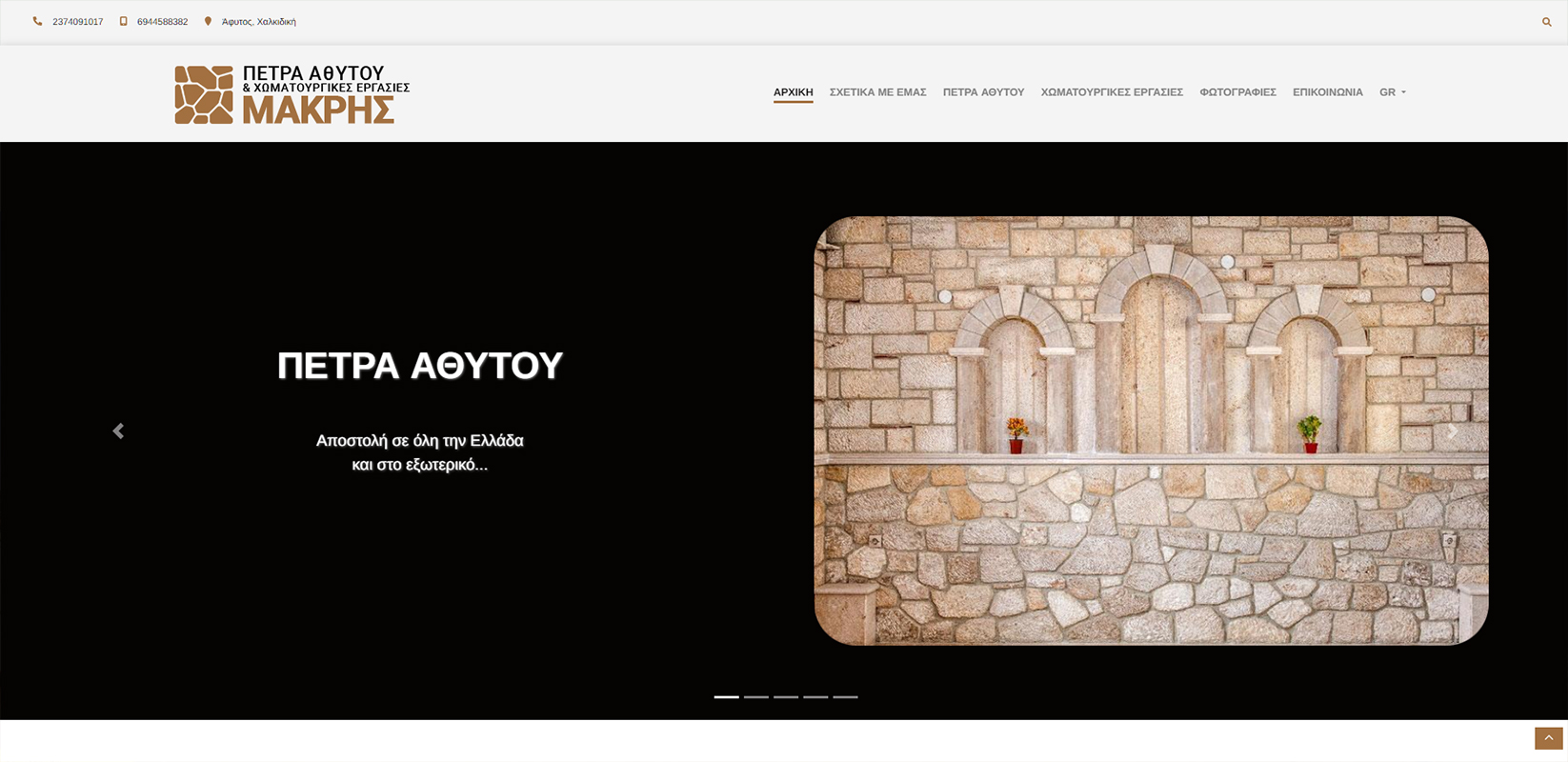Open the ΣΧΕΤΙΚΑ ΜΕ ΕΜΑΣ page
This screenshot has width=1568, height=762.
[877, 92]
